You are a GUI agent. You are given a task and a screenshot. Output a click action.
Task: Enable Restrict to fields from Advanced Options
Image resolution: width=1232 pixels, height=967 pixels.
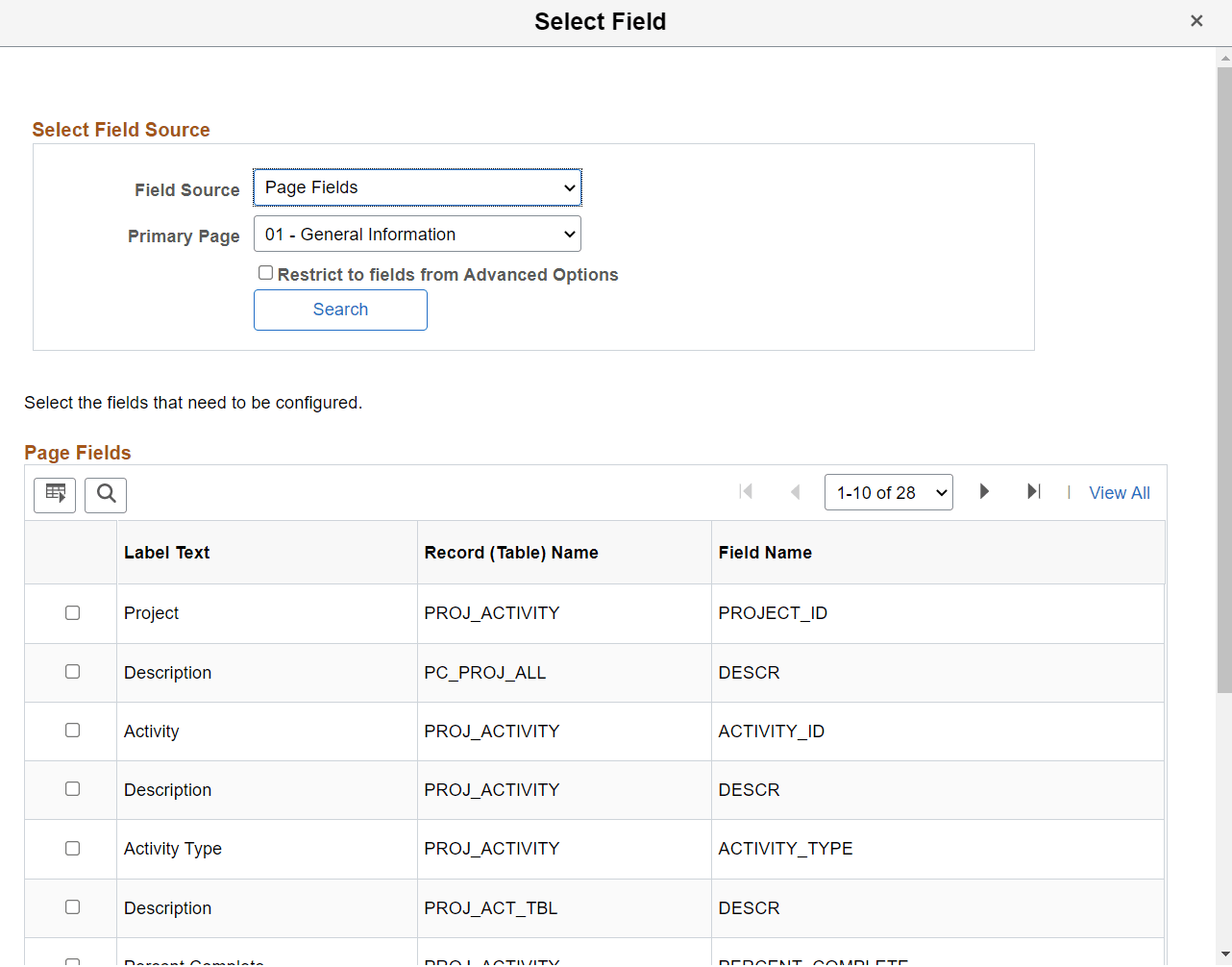pos(265,272)
